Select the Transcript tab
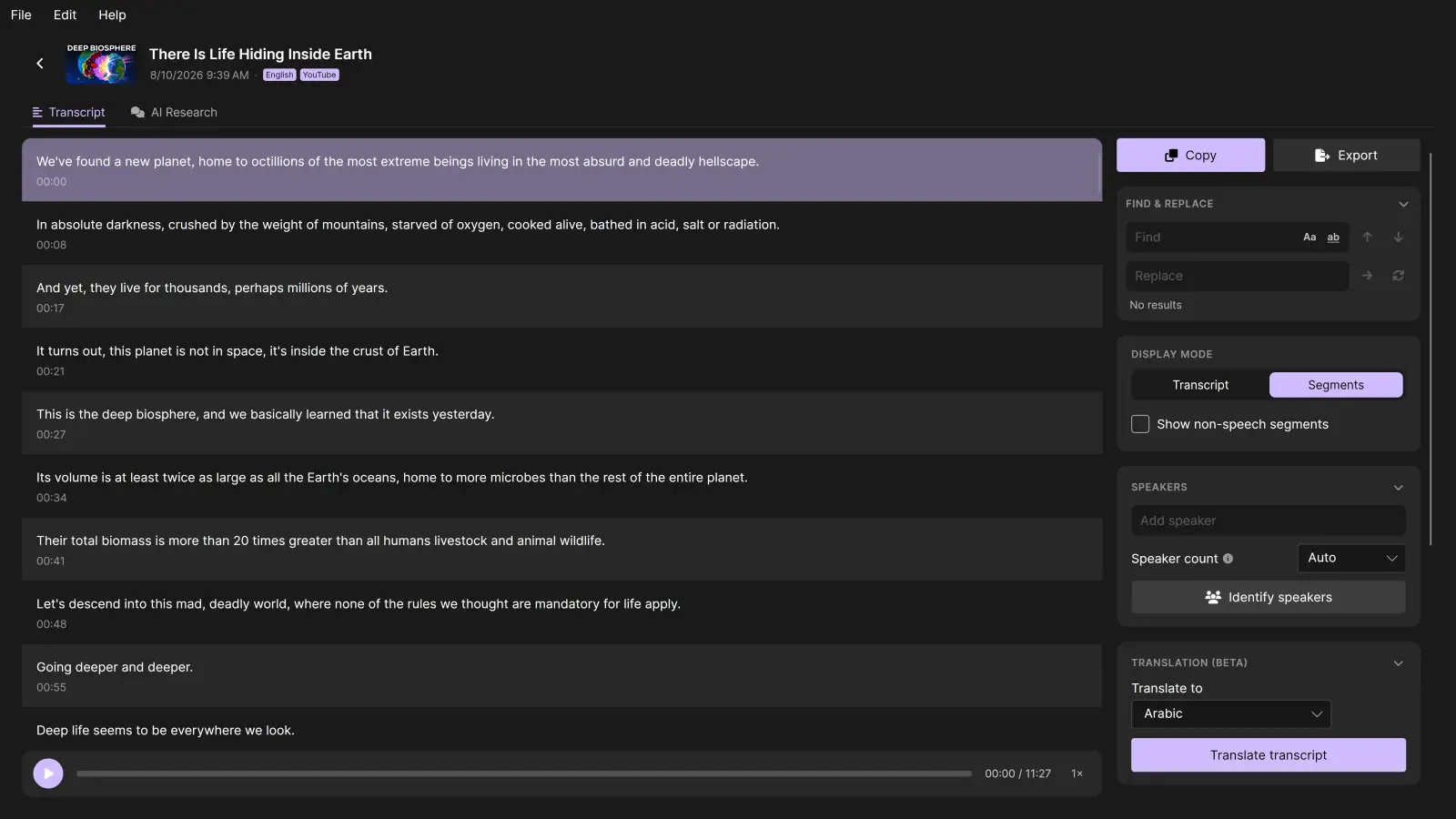1456x819 pixels. (69, 112)
